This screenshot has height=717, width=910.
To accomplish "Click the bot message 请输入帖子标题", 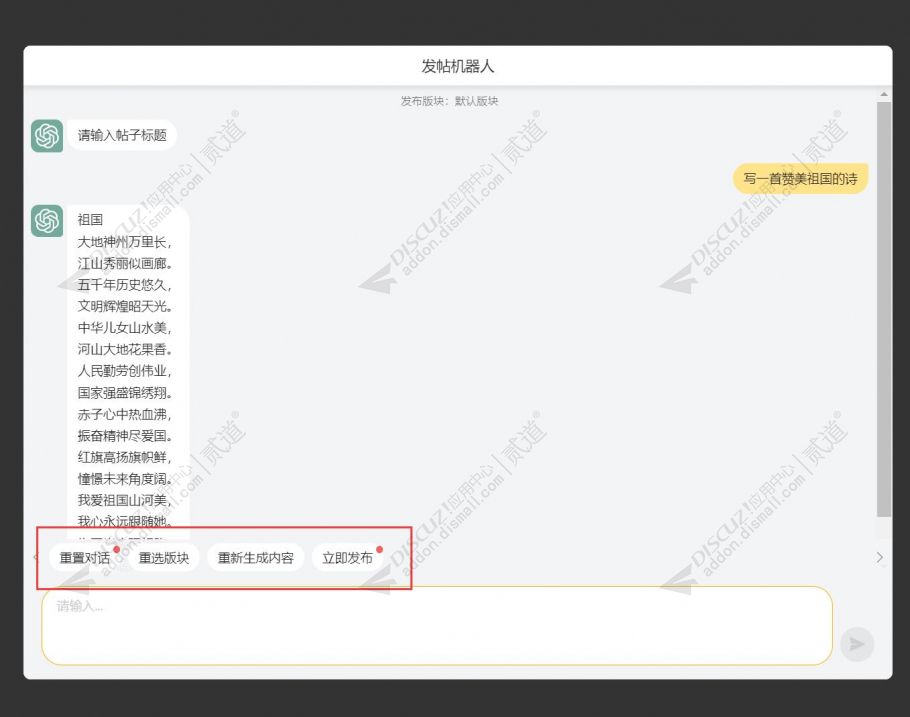I will point(122,135).
